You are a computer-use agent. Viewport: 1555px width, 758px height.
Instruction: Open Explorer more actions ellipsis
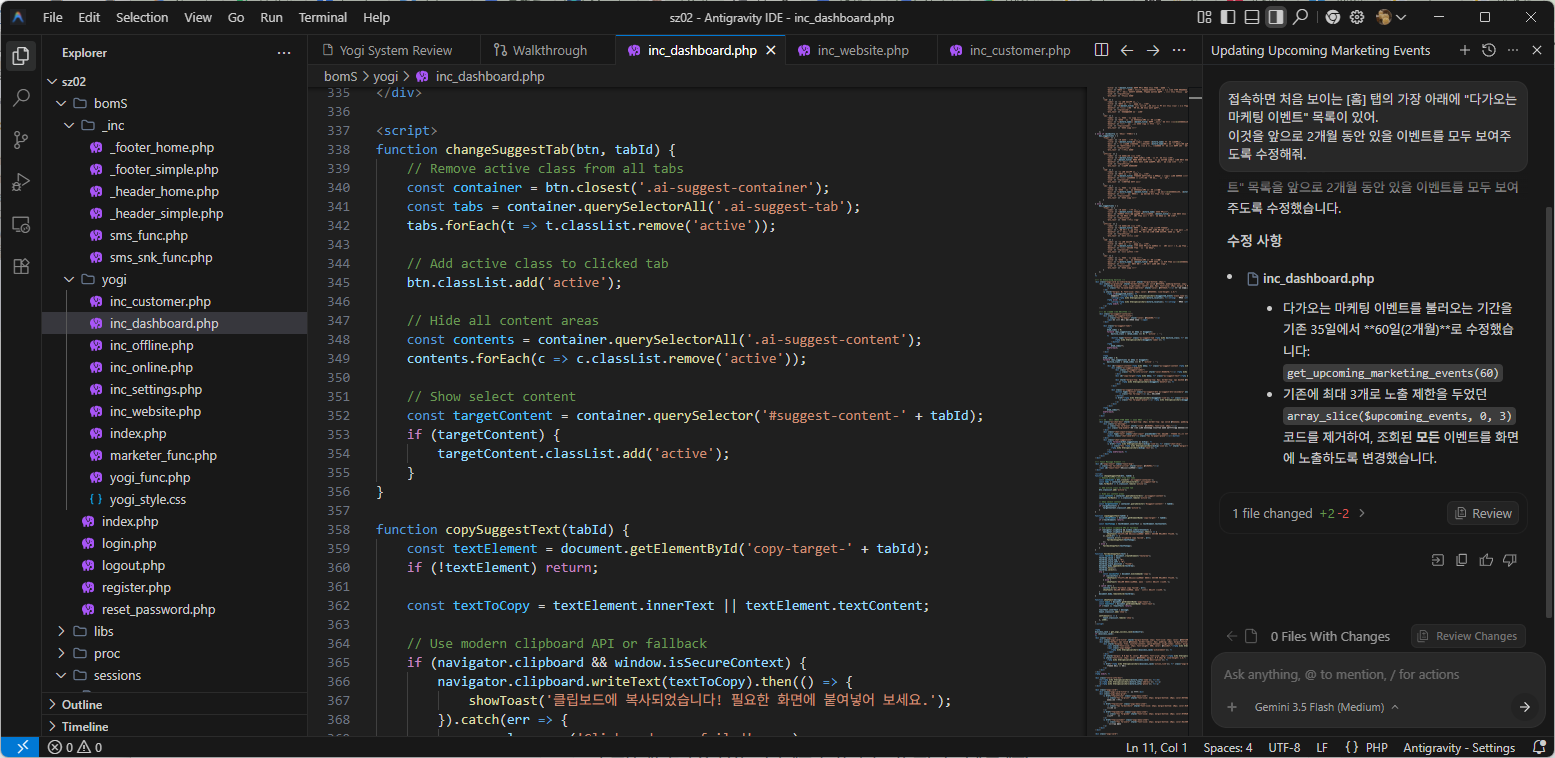(x=284, y=53)
